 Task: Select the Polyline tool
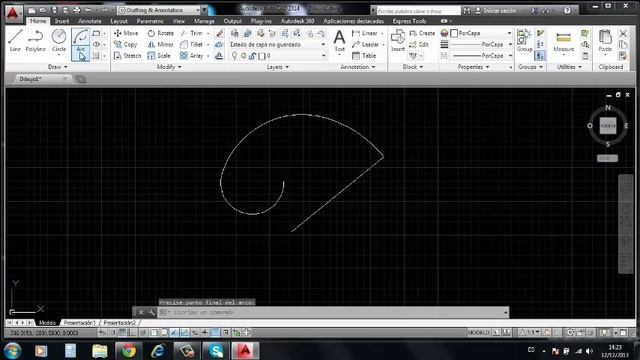[36, 40]
